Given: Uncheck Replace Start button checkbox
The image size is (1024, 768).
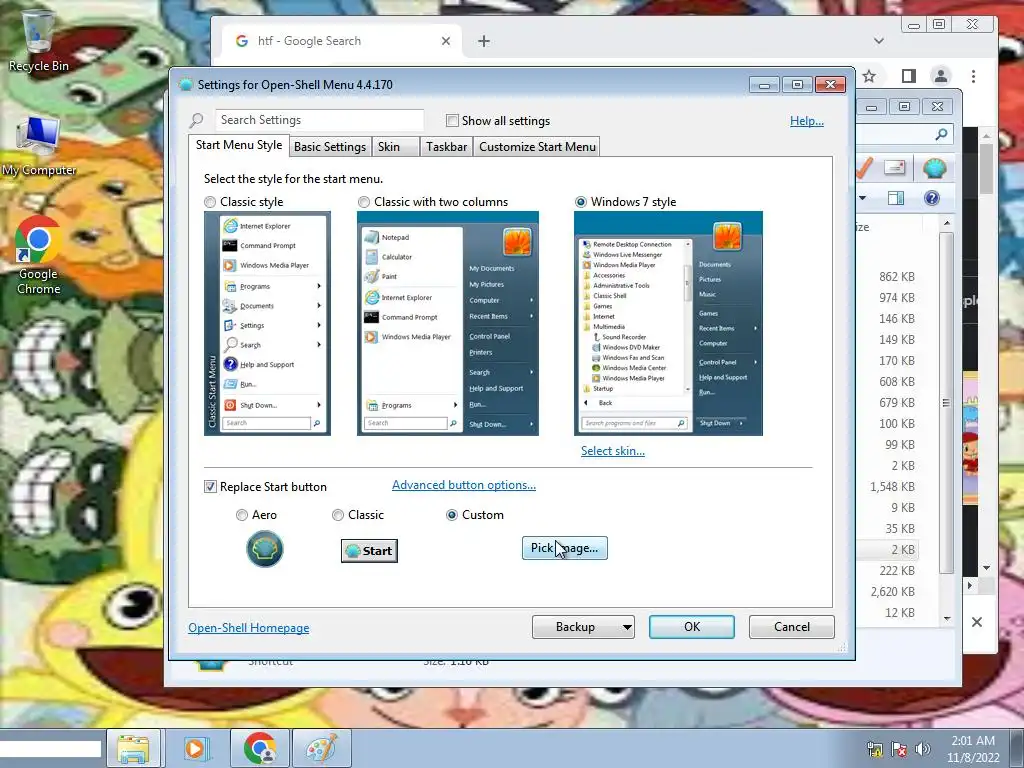Looking at the screenshot, I should [210, 487].
